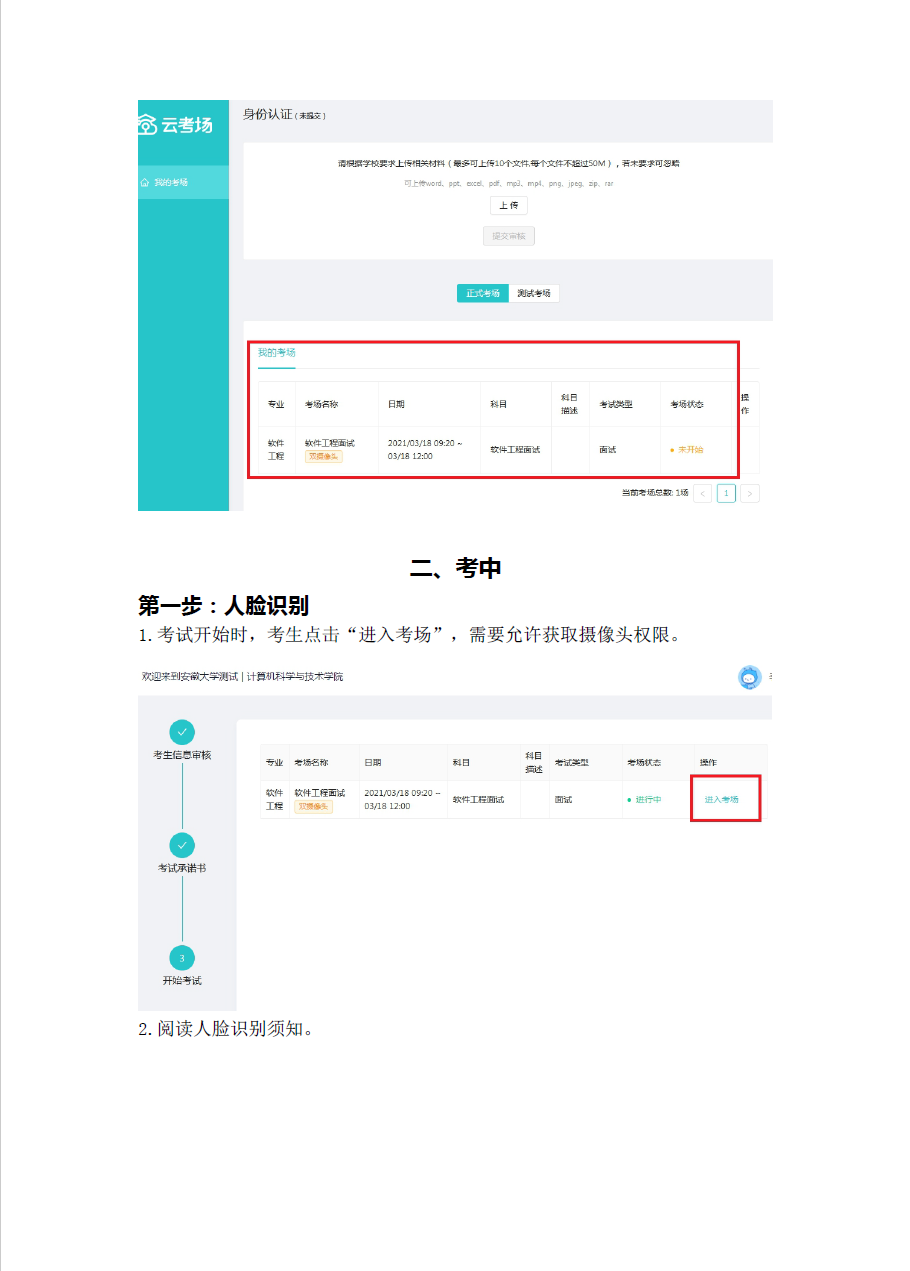Click the 双摄像头 tag in the 进行中 row
910x1271 pixels.
point(313,806)
